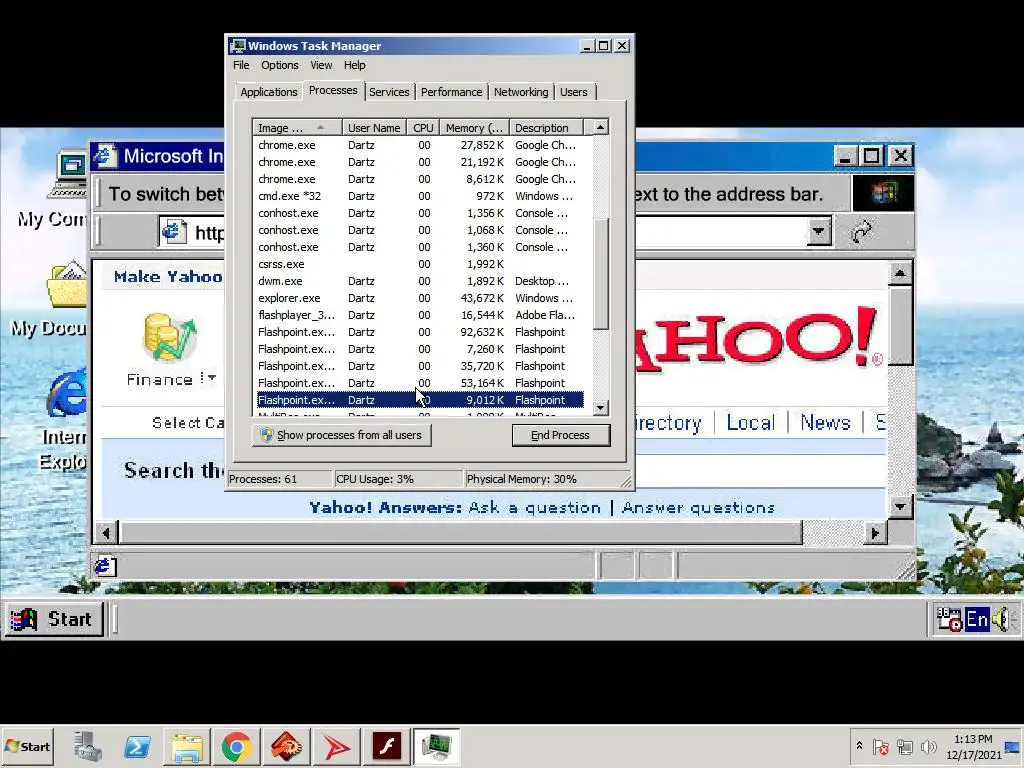
Task: Click highlighted Flashpoint.exe row with 9,012 K
Action: click(x=420, y=400)
